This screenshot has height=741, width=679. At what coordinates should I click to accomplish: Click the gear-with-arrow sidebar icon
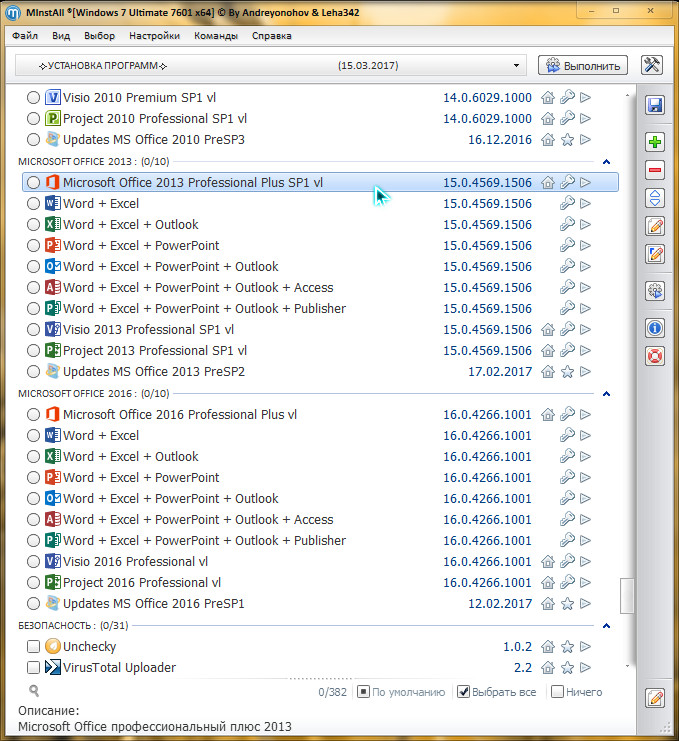(655, 291)
